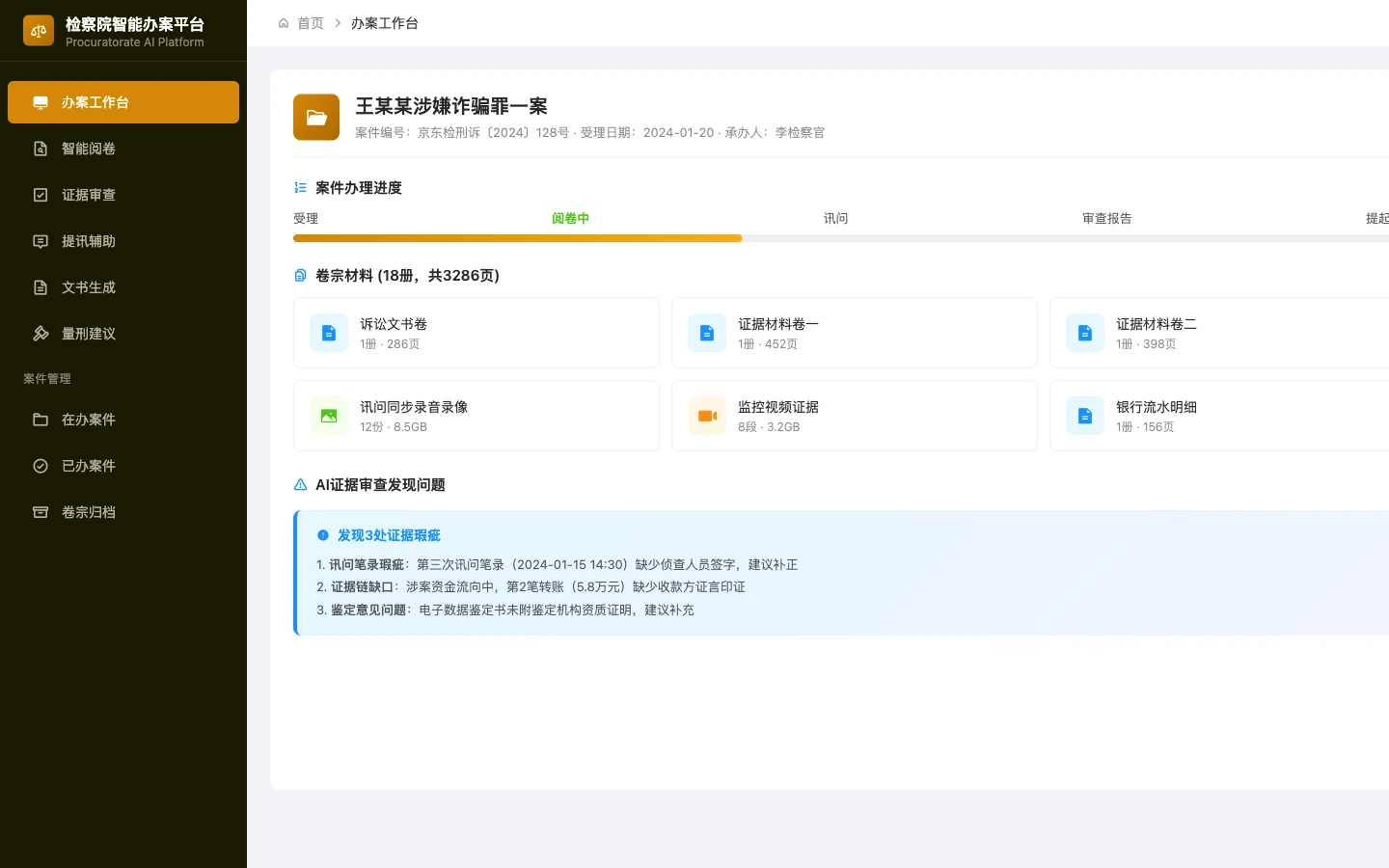The height and width of the screenshot is (868, 1389).
Task: Click the home icon in the breadcrumb
Action: click(284, 23)
